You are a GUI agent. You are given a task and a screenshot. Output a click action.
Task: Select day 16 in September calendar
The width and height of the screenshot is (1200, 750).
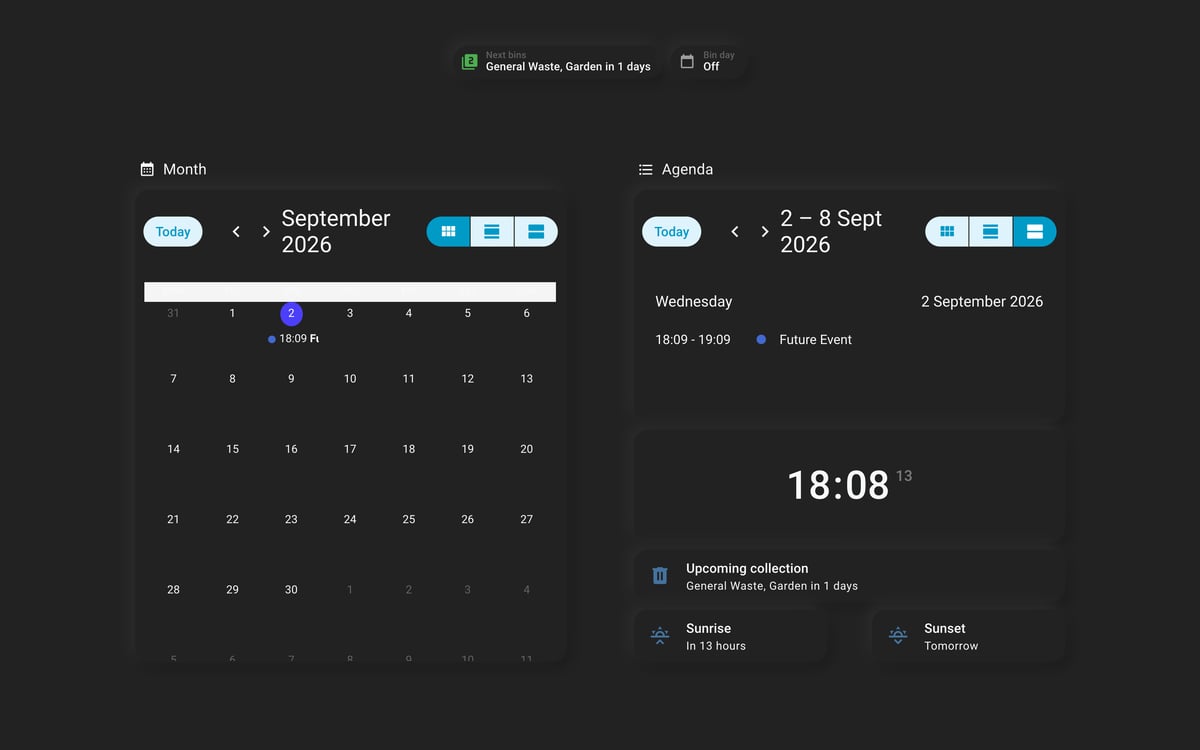[x=291, y=449]
